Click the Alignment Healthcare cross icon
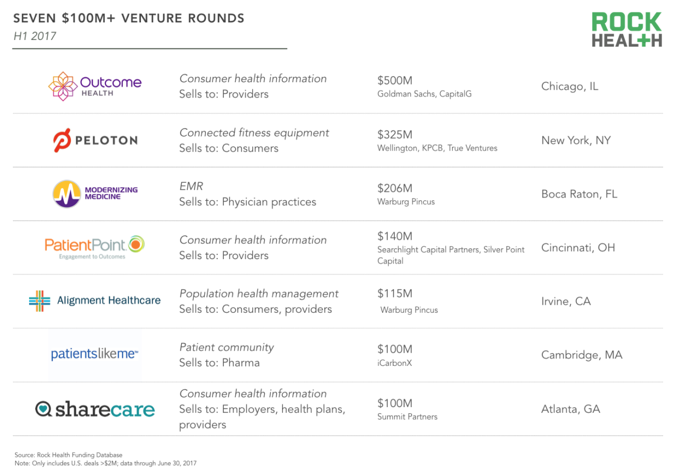Image resolution: width=688 pixels, height=475 pixels. (x=39, y=301)
